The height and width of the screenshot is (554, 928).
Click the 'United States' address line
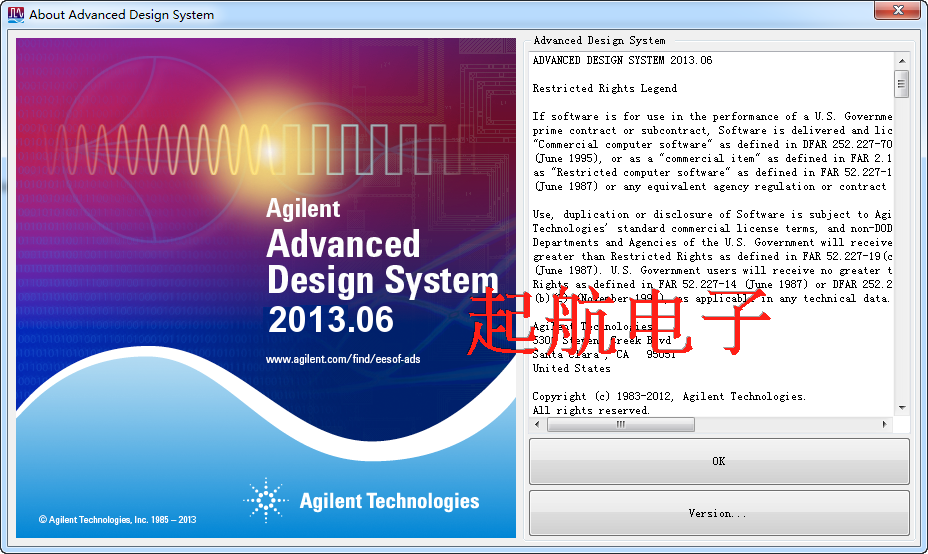point(571,368)
